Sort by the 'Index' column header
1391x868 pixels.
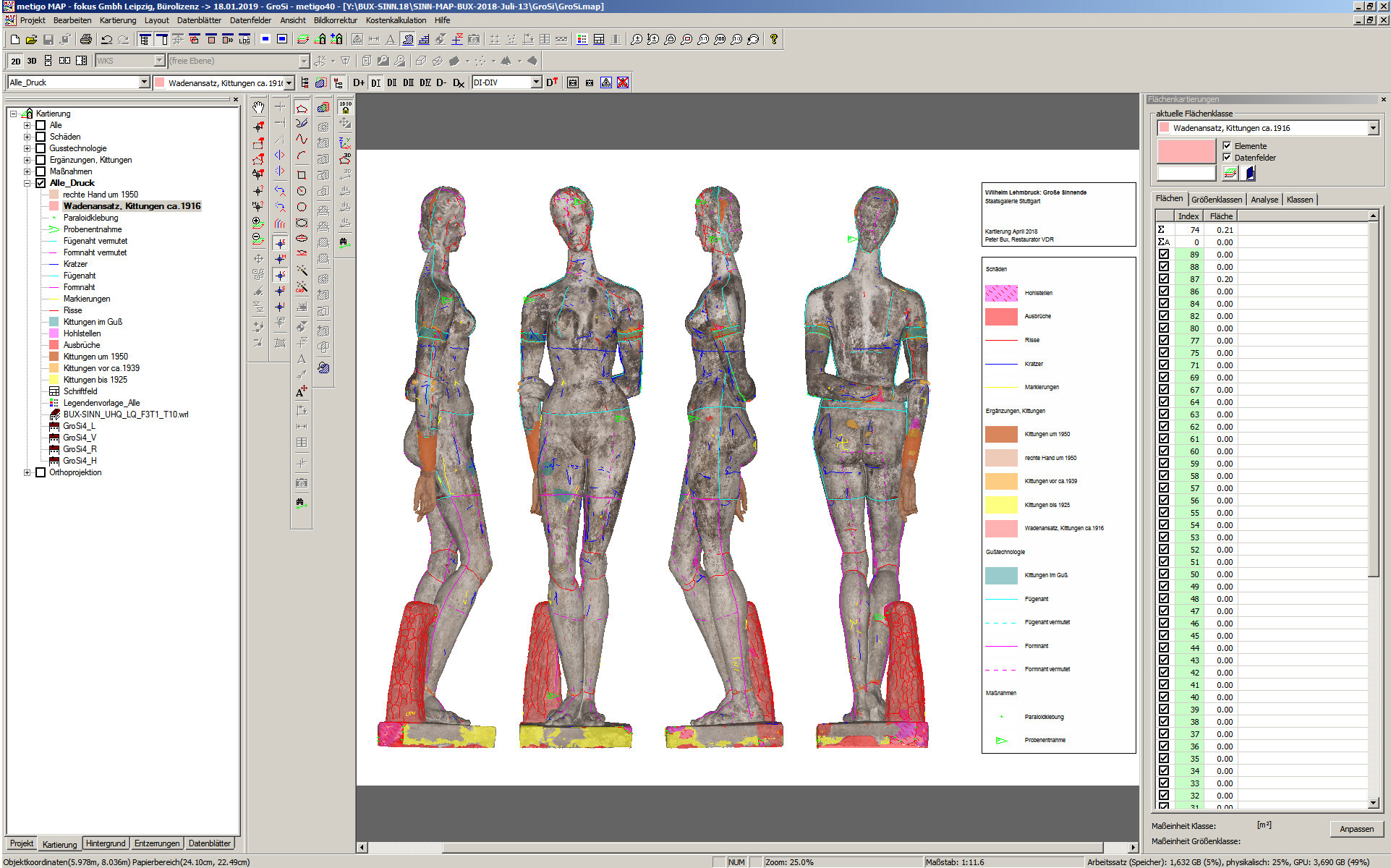pos(1188,216)
